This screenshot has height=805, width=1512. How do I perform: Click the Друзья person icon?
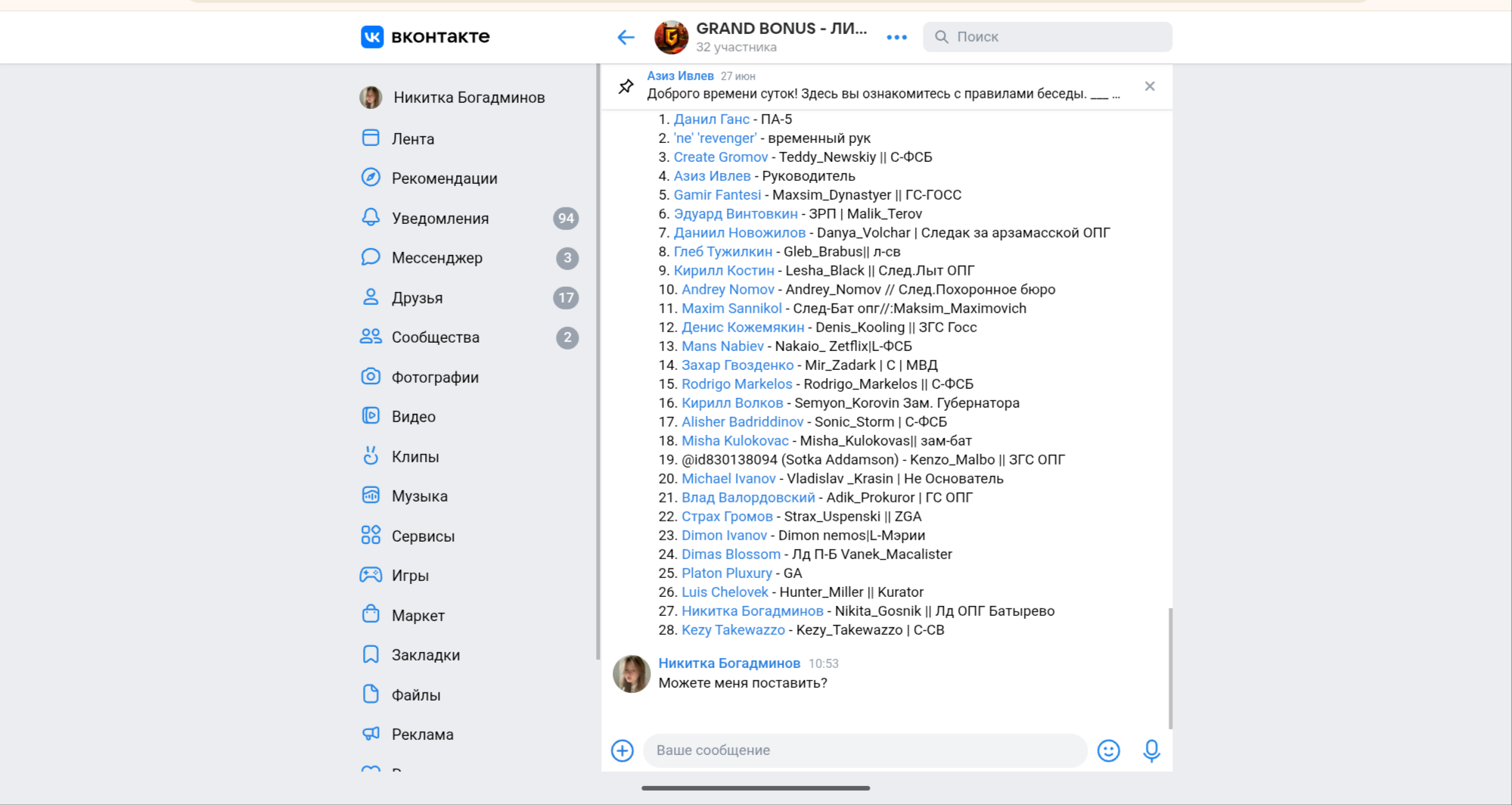pos(371,297)
